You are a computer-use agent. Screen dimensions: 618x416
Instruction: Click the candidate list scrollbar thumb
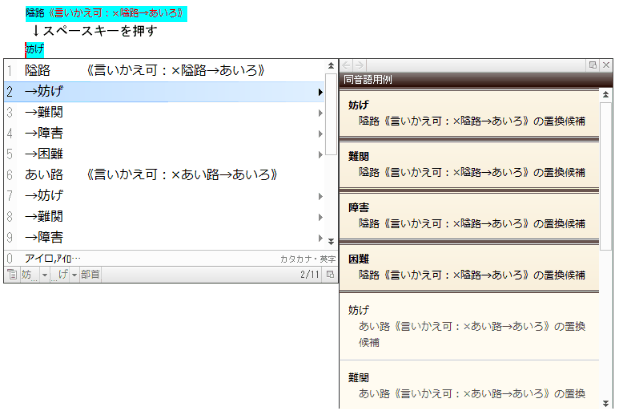331,114
